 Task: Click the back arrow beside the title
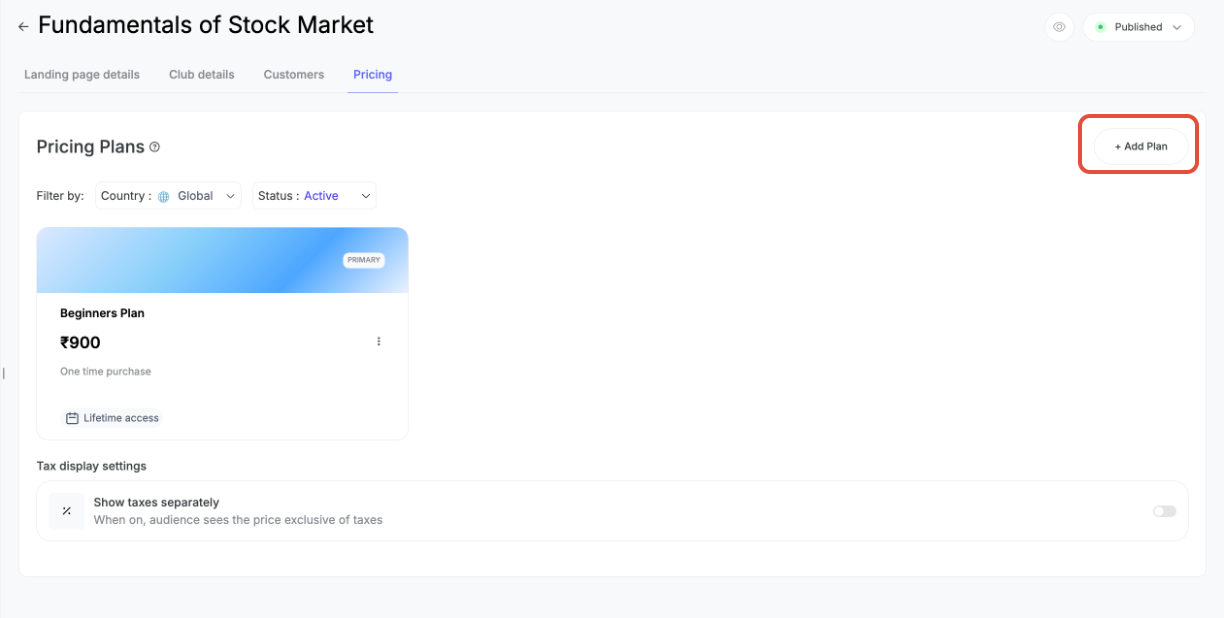coord(23,27)
